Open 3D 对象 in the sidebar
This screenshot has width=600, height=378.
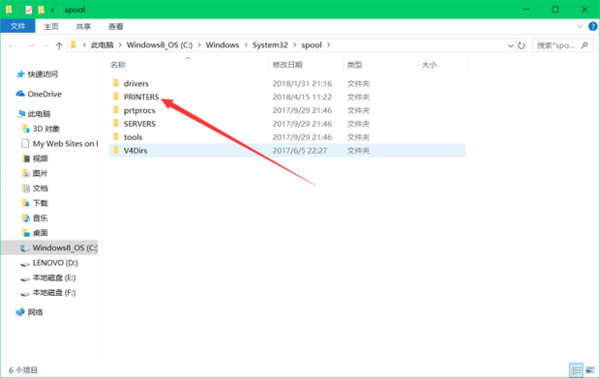click(46, 129)
